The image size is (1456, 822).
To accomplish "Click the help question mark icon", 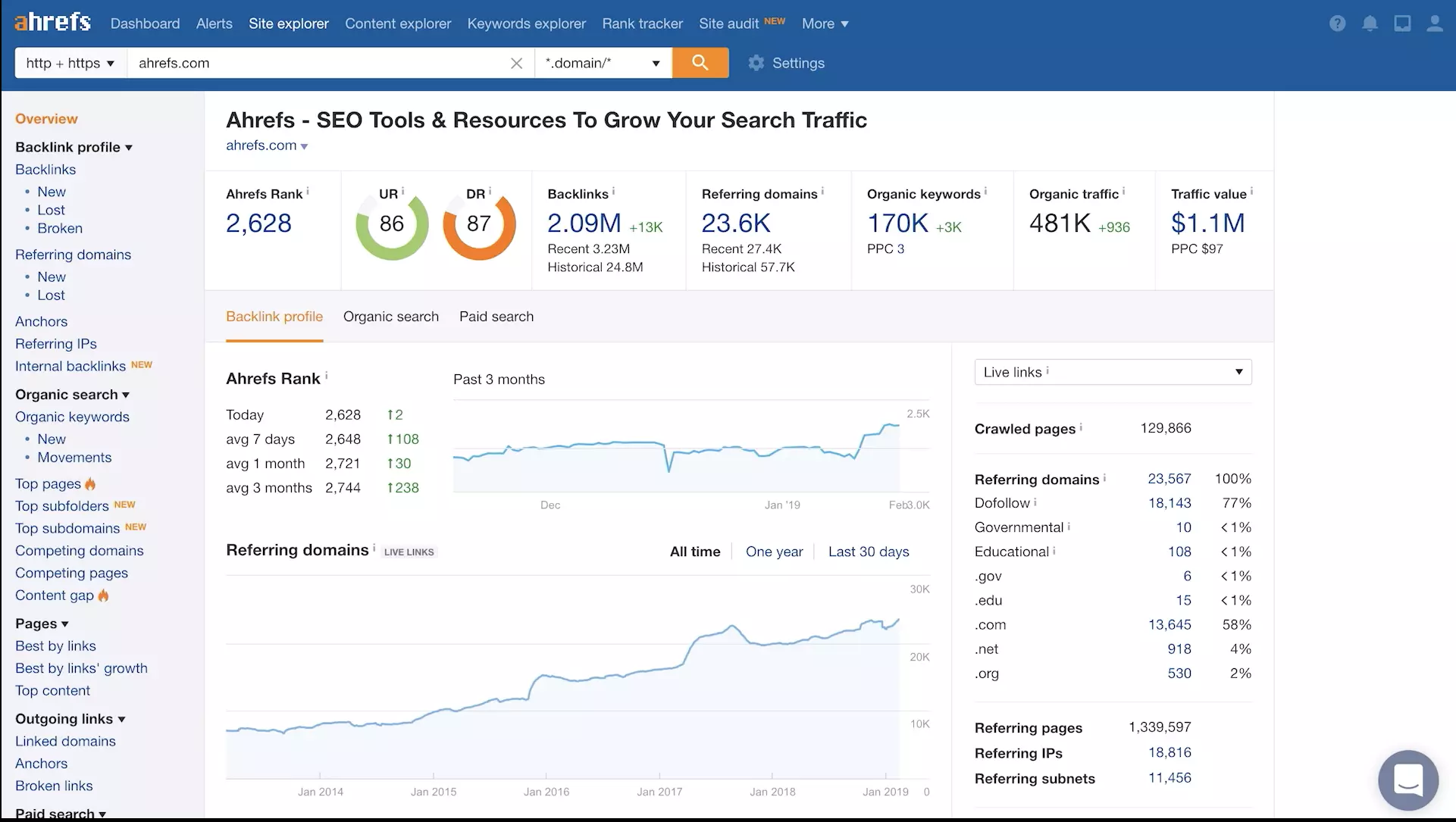I will (1337, 23).
